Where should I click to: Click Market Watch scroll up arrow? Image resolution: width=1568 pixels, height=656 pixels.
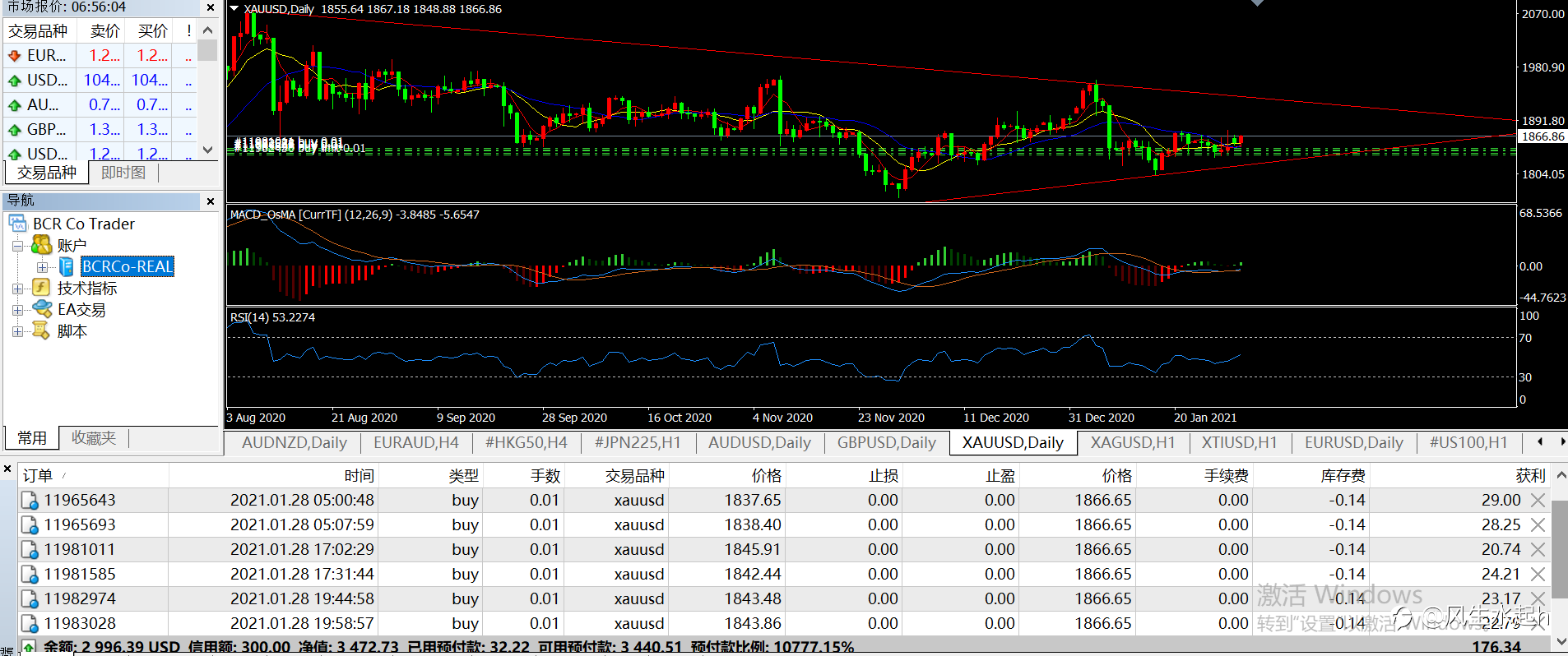(x=207, y=30)
